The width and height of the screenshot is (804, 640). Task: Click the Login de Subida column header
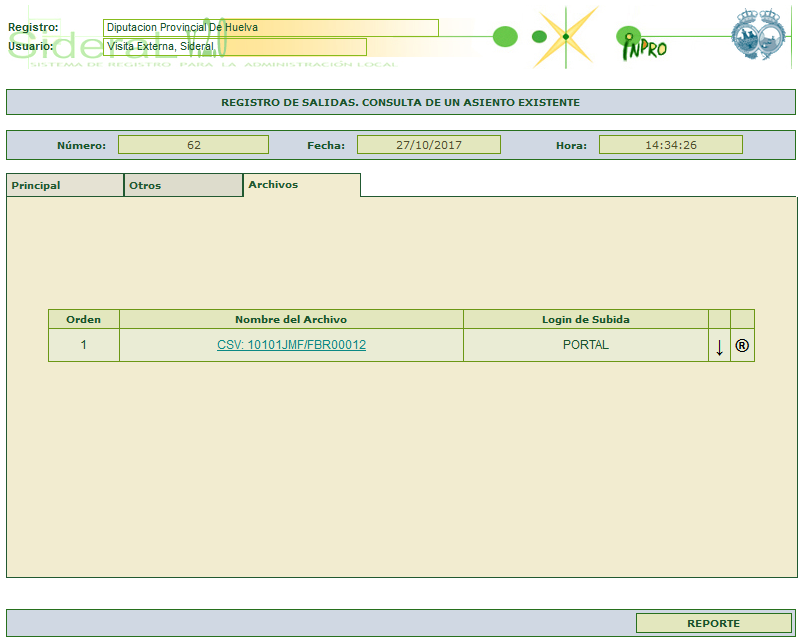tap(586, 319)
